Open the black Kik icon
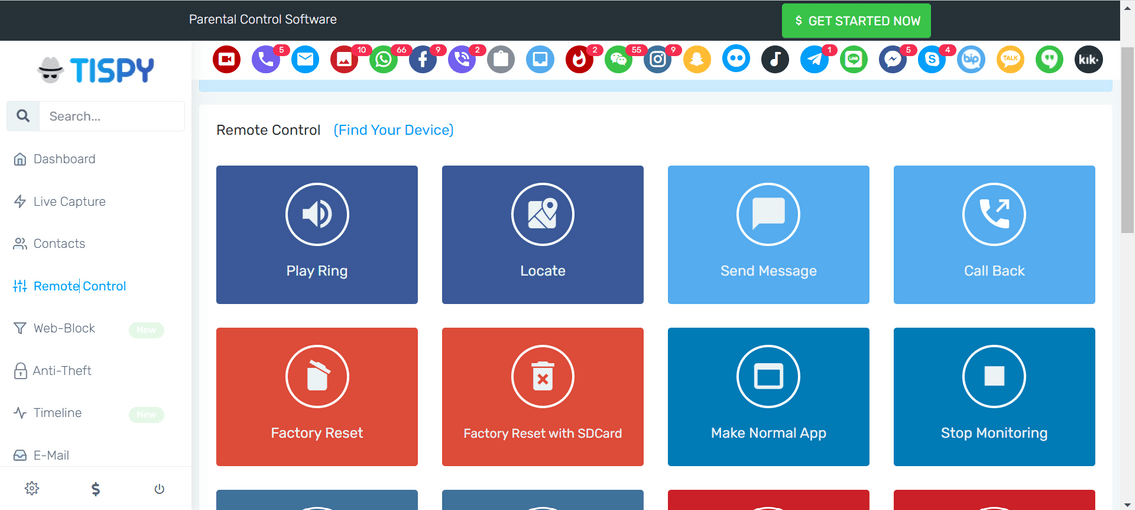The height and width of the screenshot is (510, 1135). coord(1089,59)
